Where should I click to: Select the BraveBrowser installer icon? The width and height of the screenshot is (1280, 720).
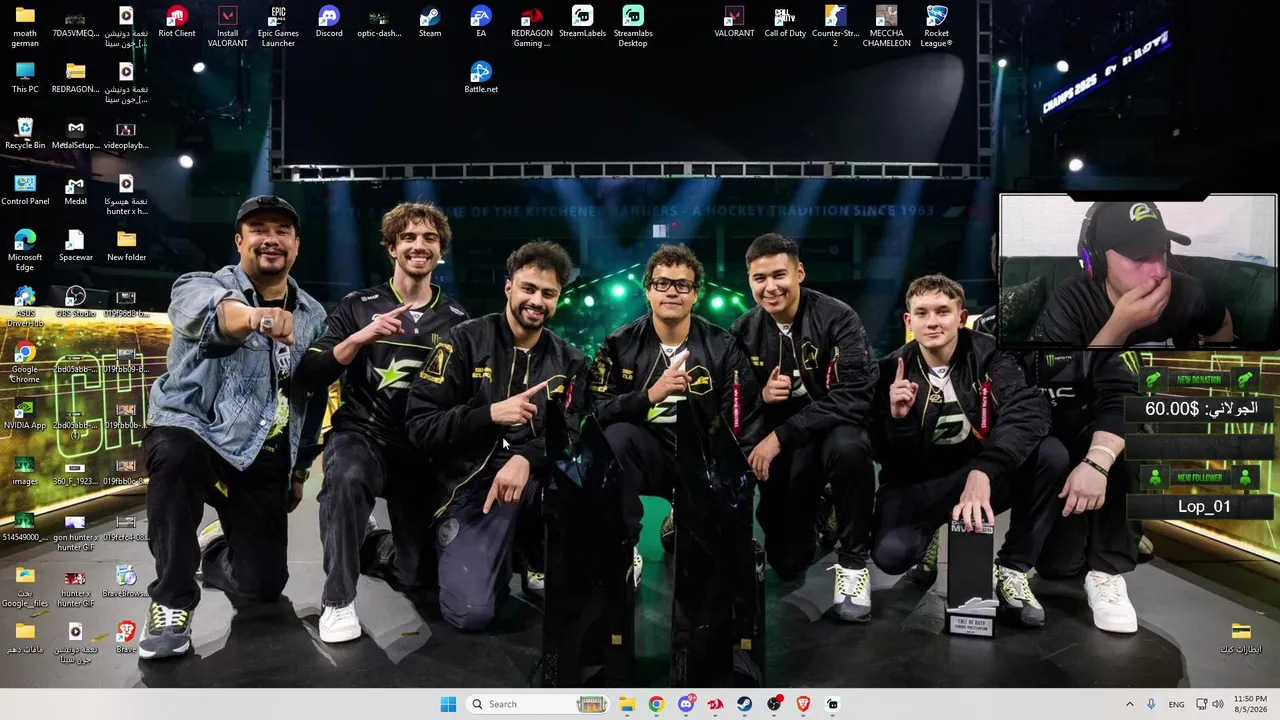126,583
